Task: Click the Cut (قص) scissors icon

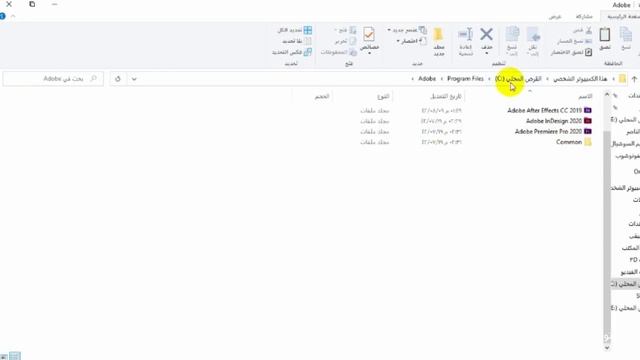Action: tap(589, 30)
